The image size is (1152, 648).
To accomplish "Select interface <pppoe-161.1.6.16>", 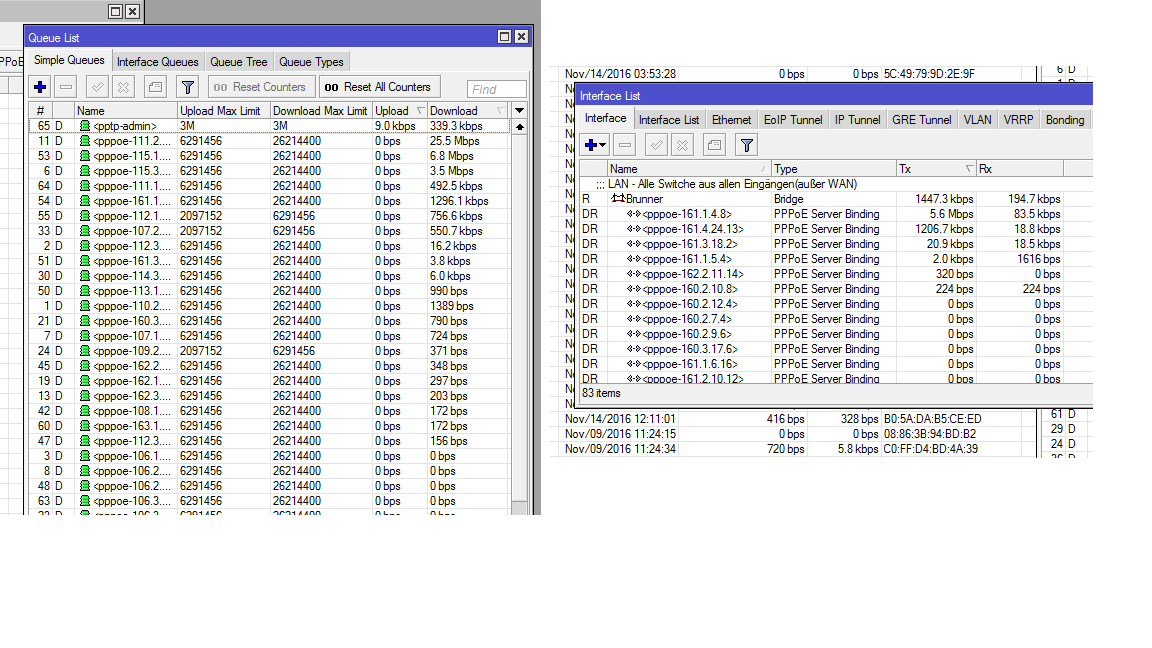I will coord(835,364).
